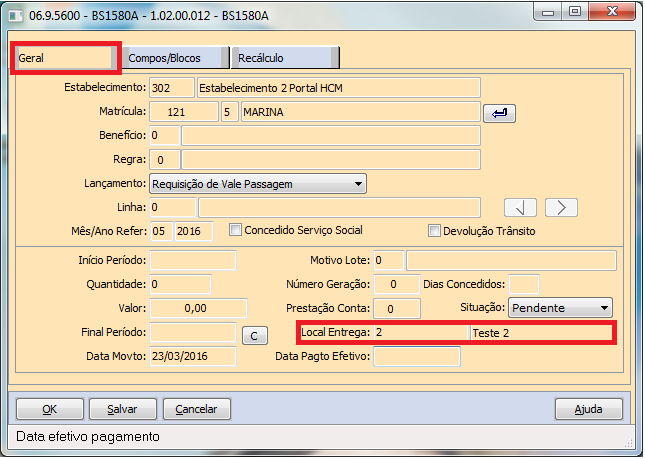Click the C button next to Final Período
The width and height of the screenshot is (645, 459).
click(x=255, y=336)
